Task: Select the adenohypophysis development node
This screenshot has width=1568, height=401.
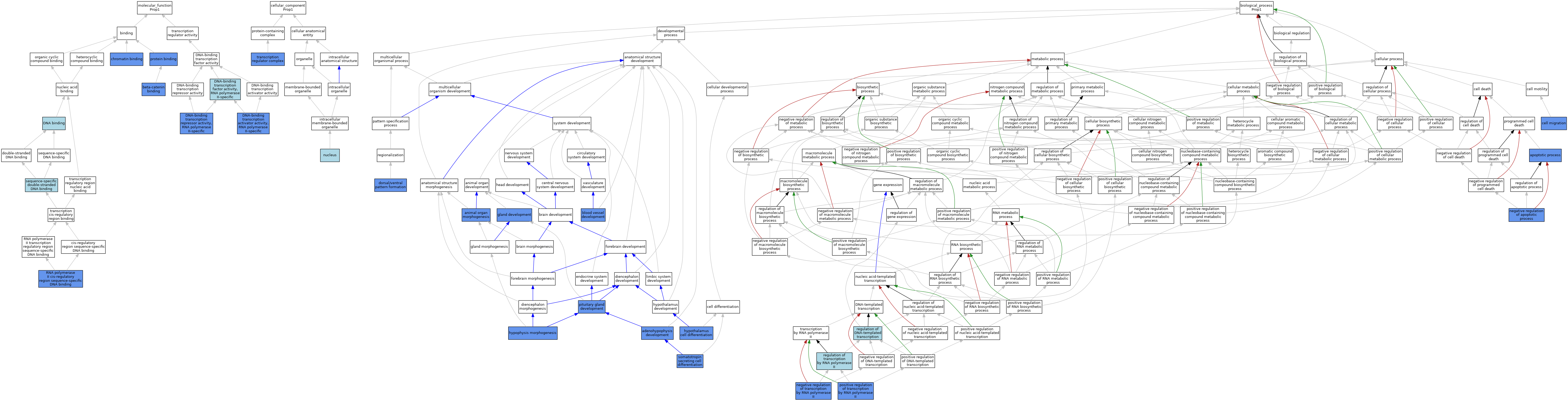Action: [657, 333]
